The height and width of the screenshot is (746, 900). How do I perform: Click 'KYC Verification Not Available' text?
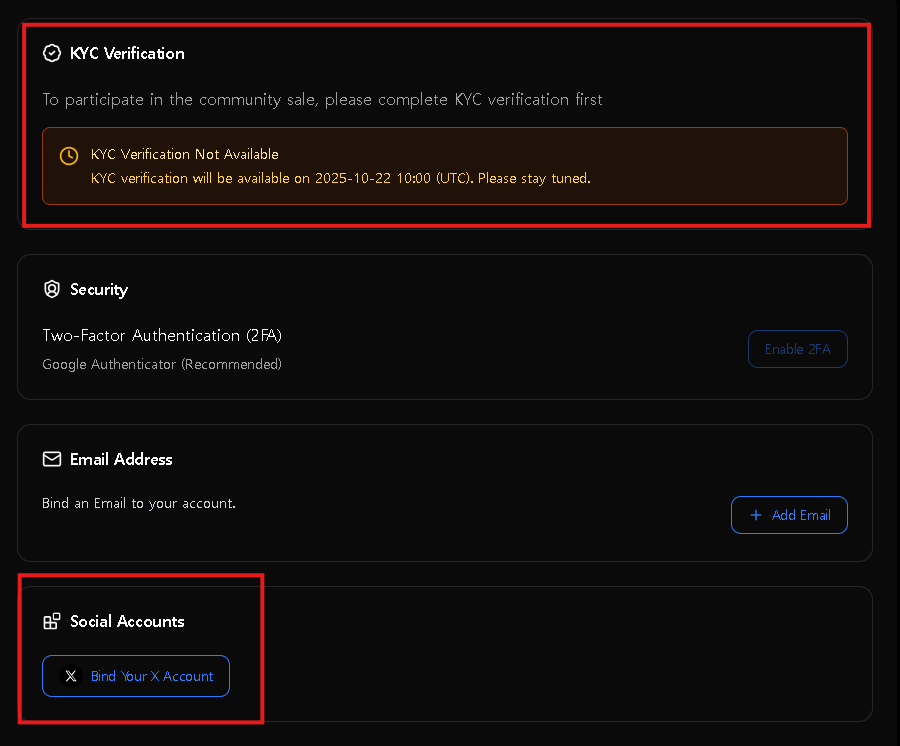185,154
